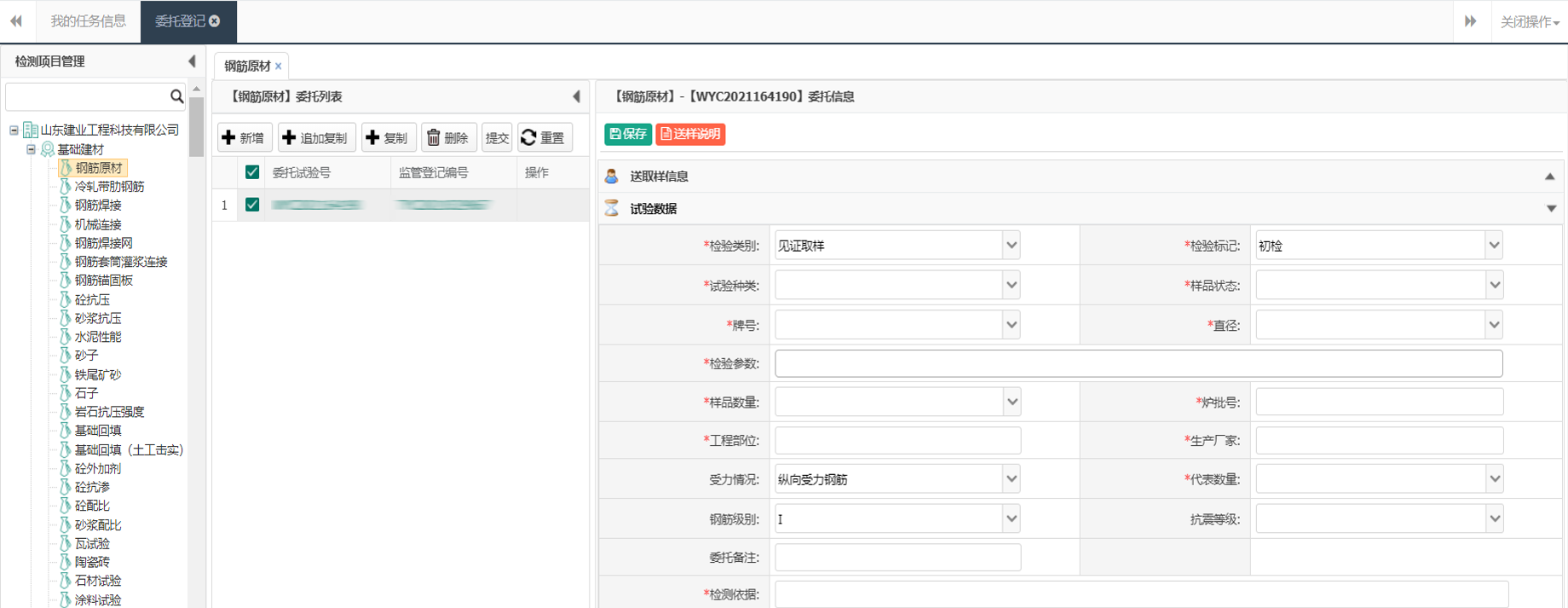Viewport: 1568px width, 608px height.
Task: Click the 生产厂家 input field
Action: click(1379, 440)
